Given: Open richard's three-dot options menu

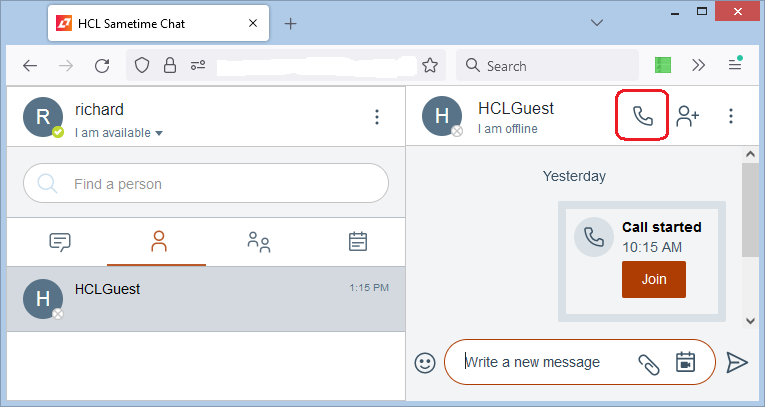Looking at the screenshot, I should [x=377, y=117].
